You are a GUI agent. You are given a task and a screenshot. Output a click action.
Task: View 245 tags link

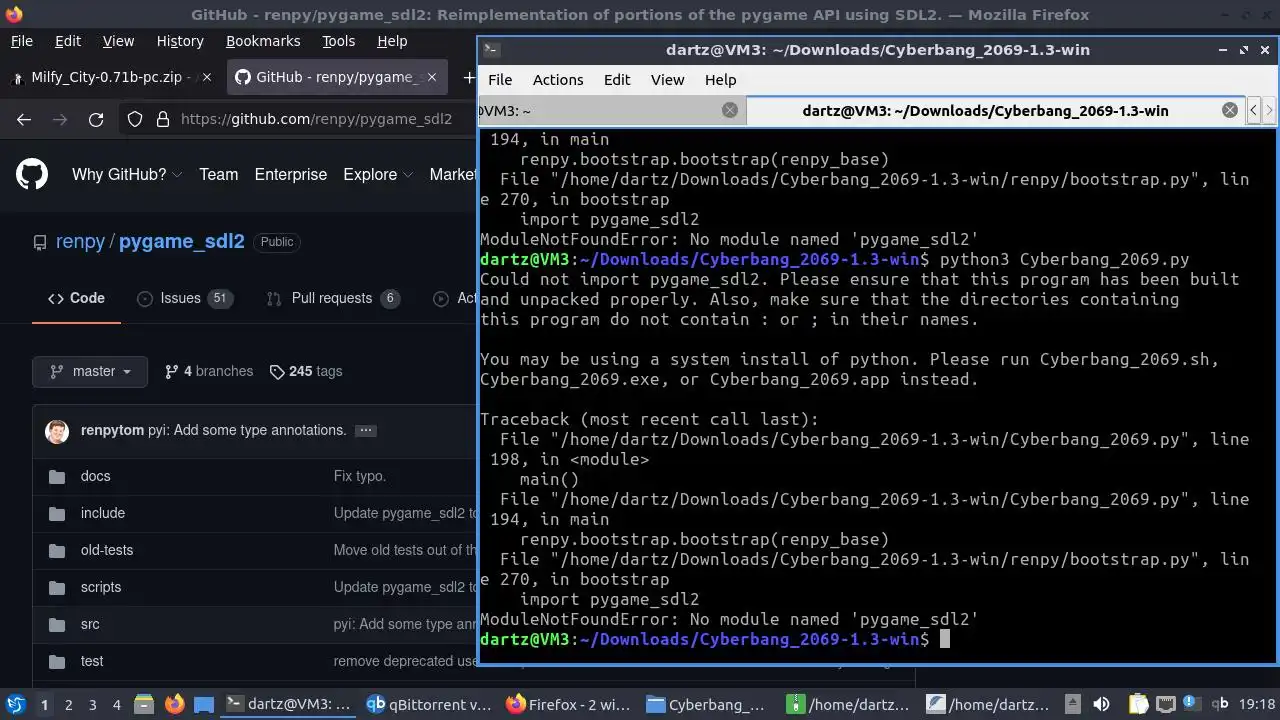coord(306,371)
